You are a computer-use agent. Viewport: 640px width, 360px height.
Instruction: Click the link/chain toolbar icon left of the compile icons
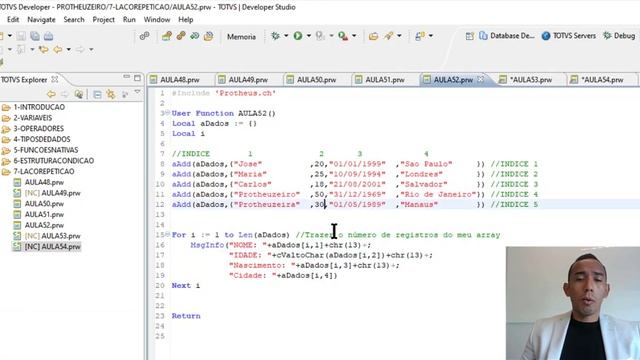(x=144, y=36)
